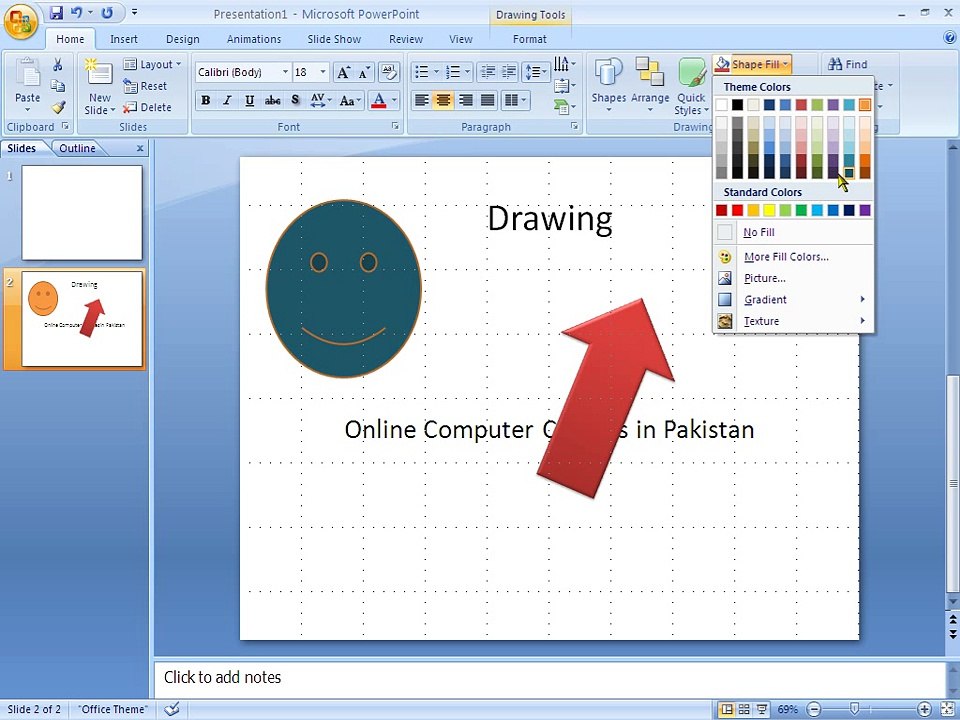
Task: Click the Office Button orb
Action: click(x=20, y=21)
